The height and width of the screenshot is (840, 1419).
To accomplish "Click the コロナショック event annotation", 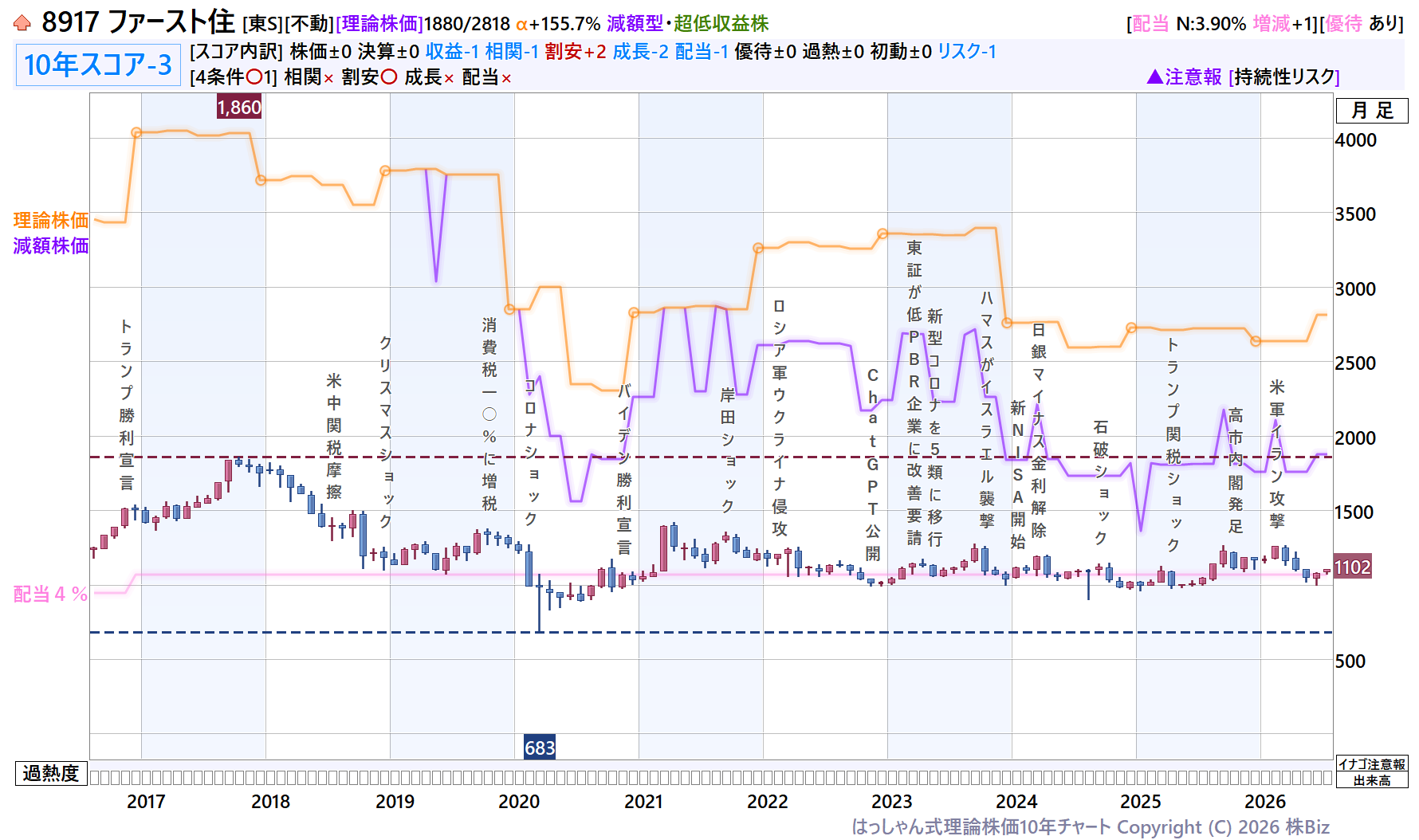I will (530, 452).
